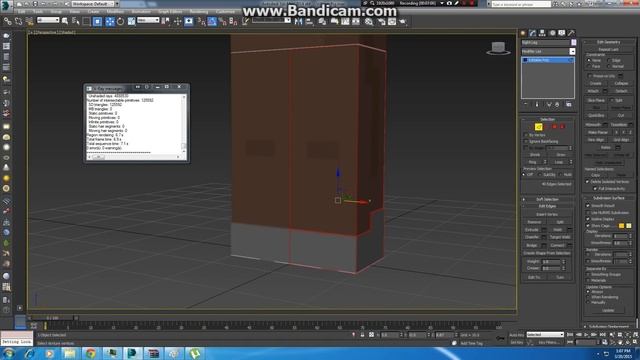Open the Customize menu

coord(225,11)
